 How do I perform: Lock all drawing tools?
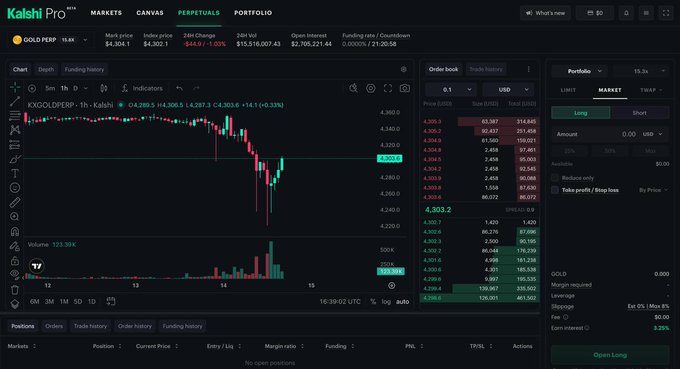tap(15, 261)
